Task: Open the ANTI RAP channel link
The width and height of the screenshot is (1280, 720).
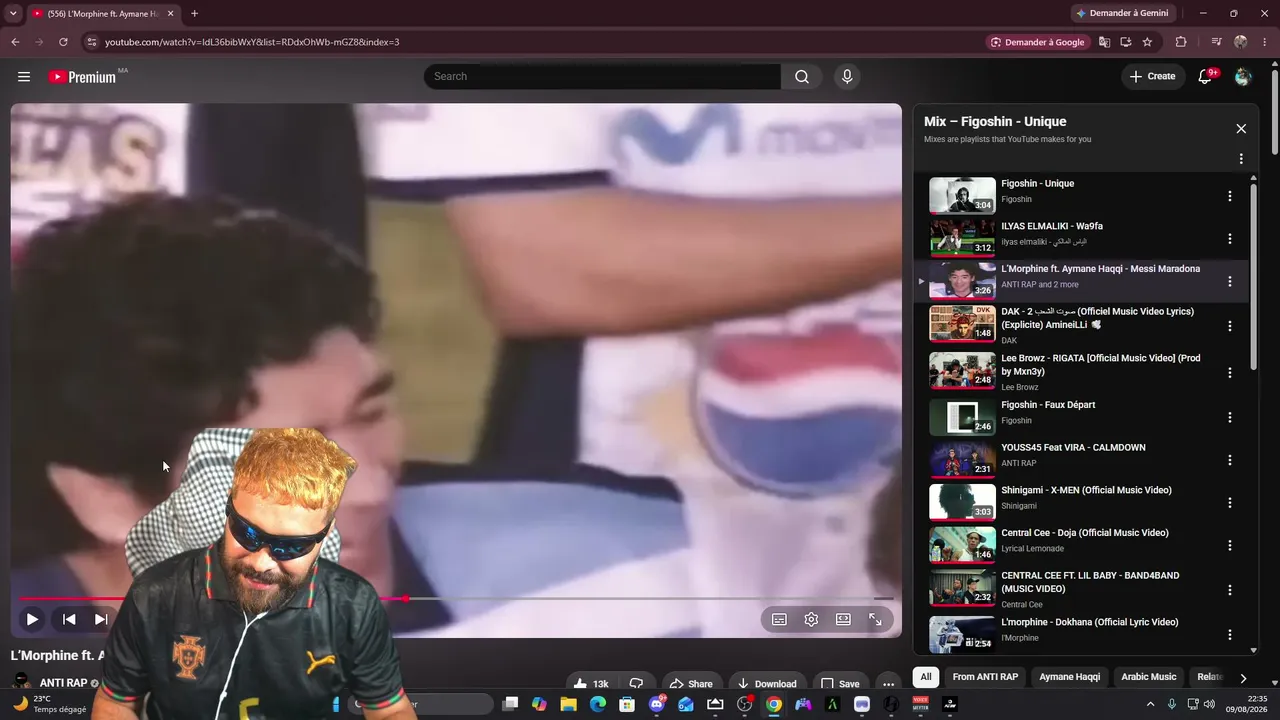Action: click(63, 683)
